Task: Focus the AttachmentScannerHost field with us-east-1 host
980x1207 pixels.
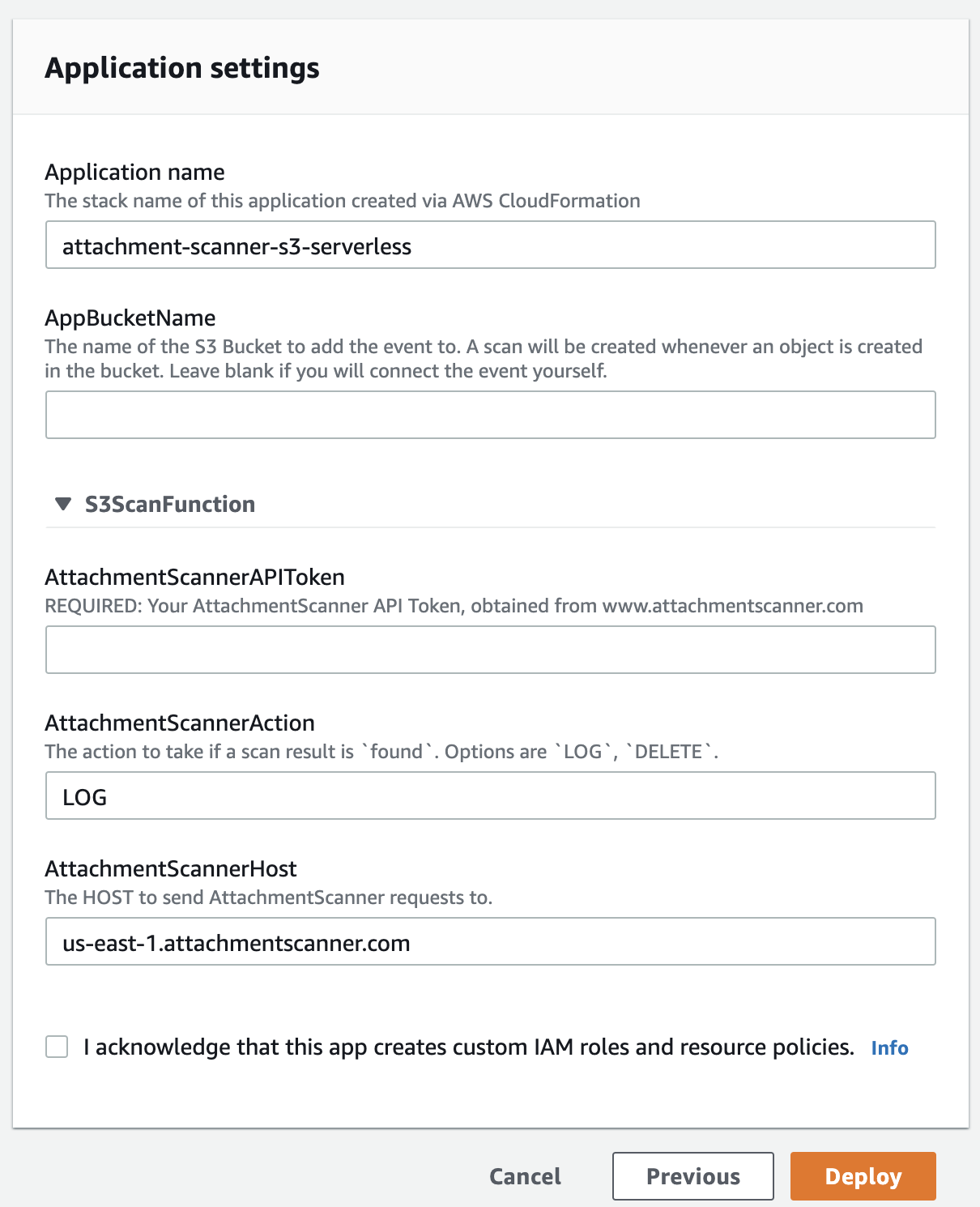Action: (x=490, y=941)
